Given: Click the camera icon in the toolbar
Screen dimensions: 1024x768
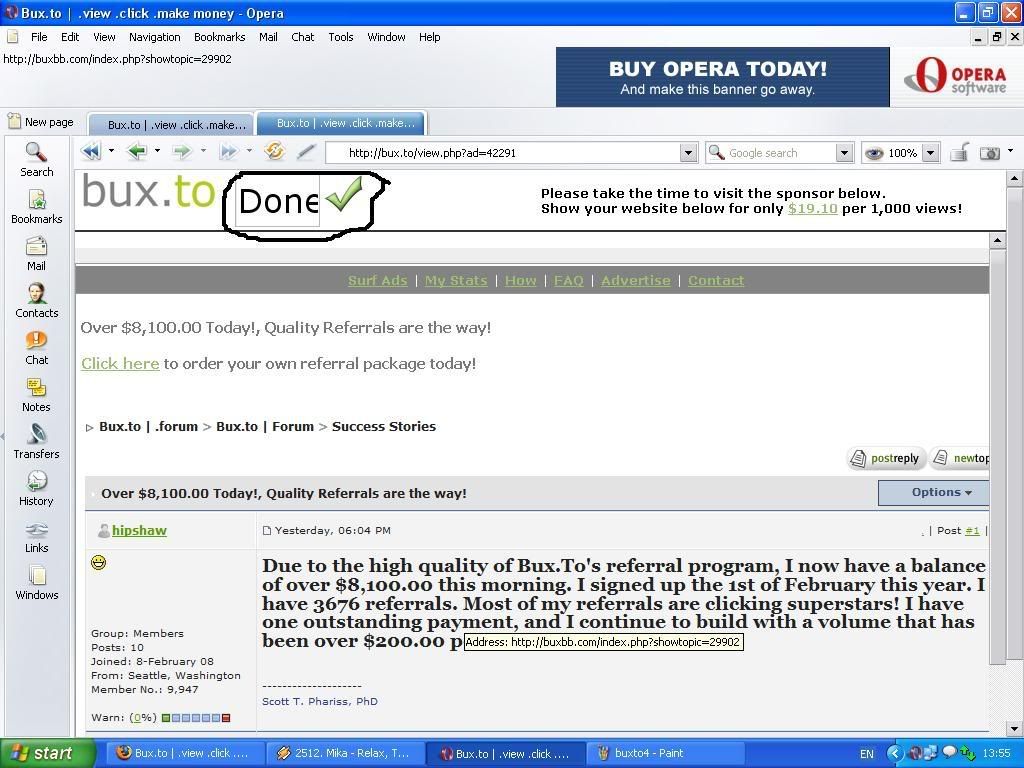Looking at the screenshot, I should [x=989, y=153].
